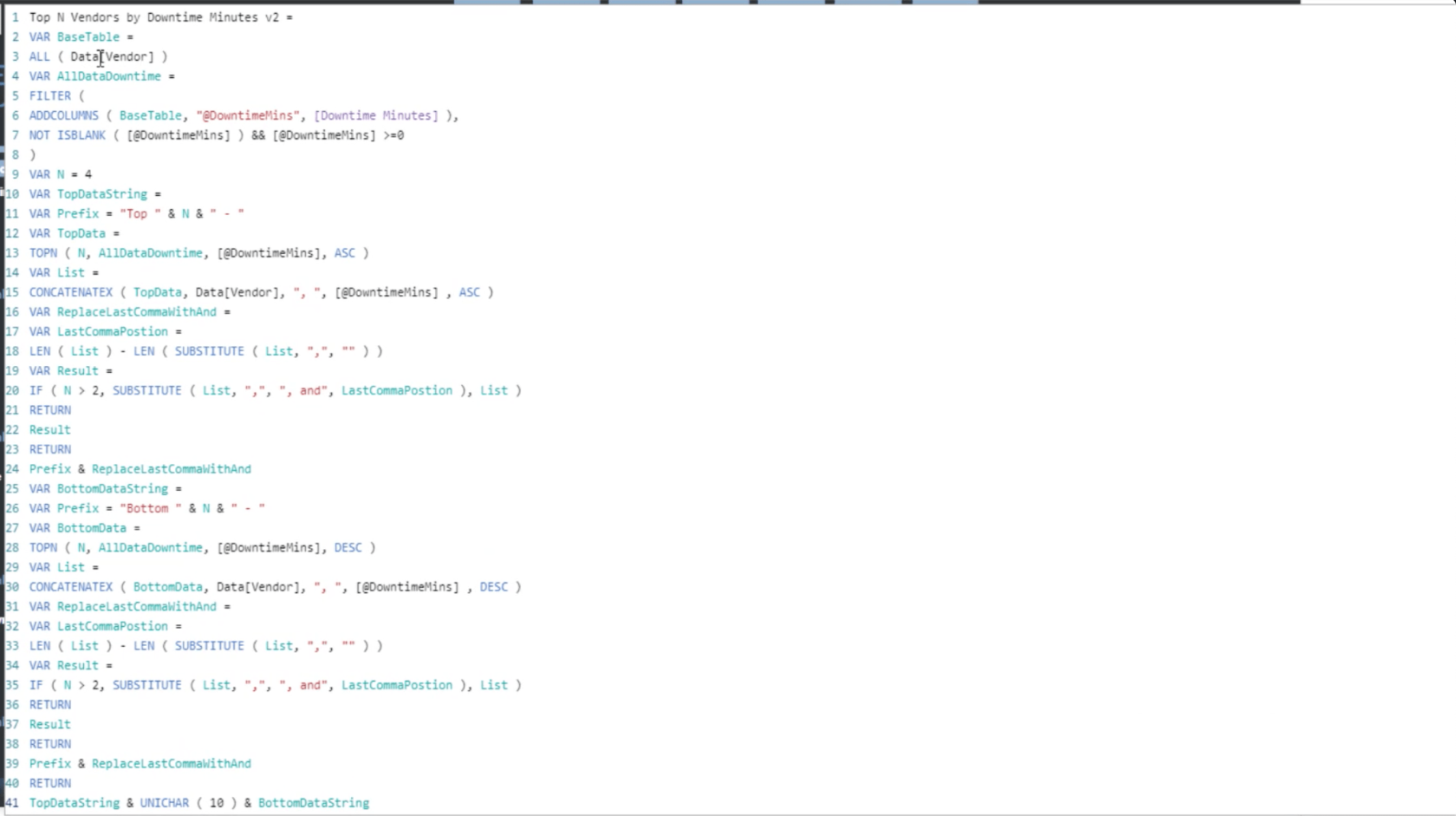Click 'BottomData' argument in CONCATENATEX on line 30

(x=168, y=587)
